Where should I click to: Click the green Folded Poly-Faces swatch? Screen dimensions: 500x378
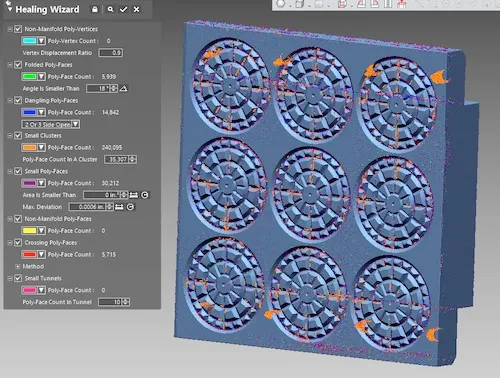pos(29,77)
